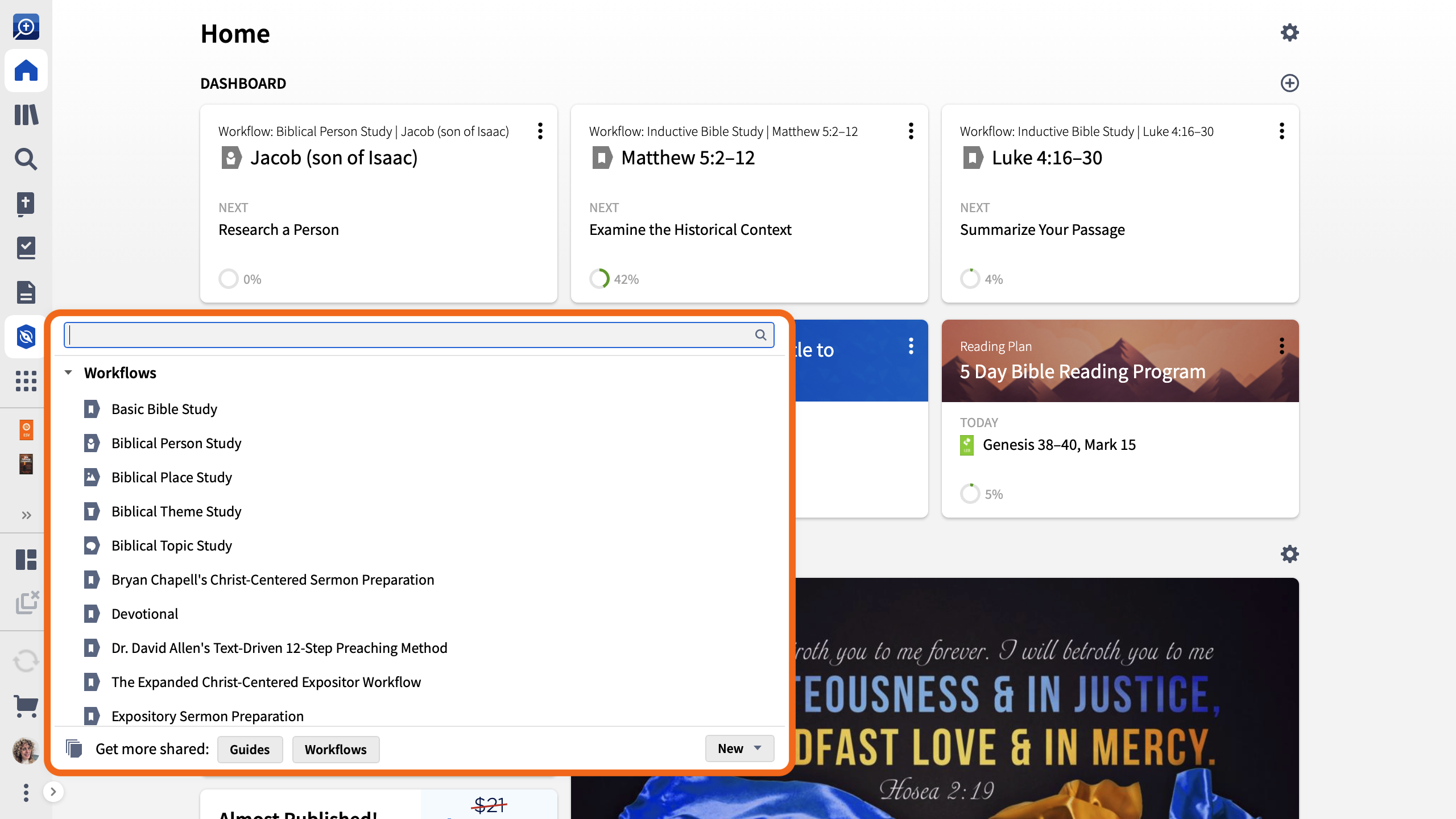Expand sidebar with the arrow chevron button

click(x=53, y=792)
